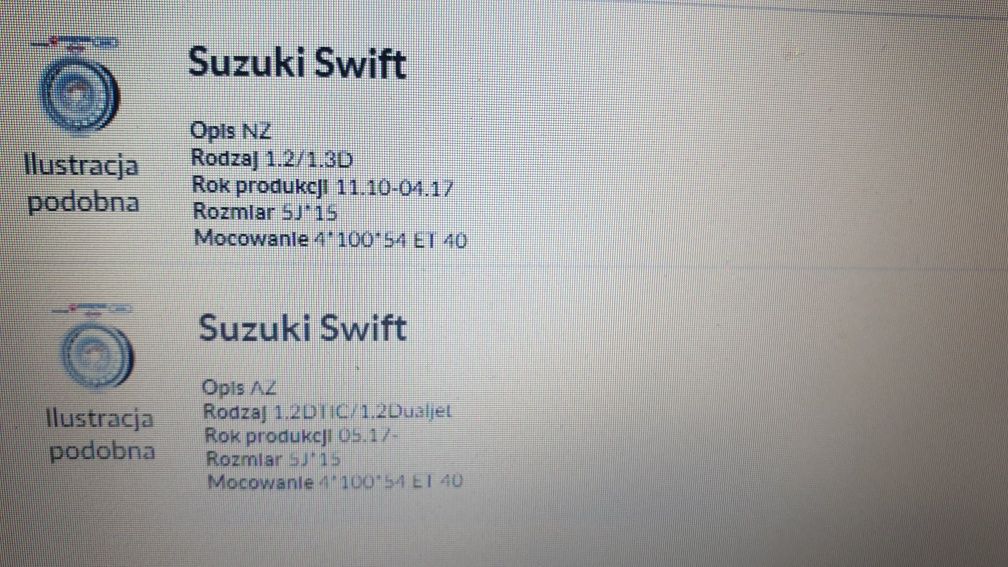Screen dimensions: 1008x567
Task: Open the Suzuki Swift title with Opis NZ
Action: (297, 63)
